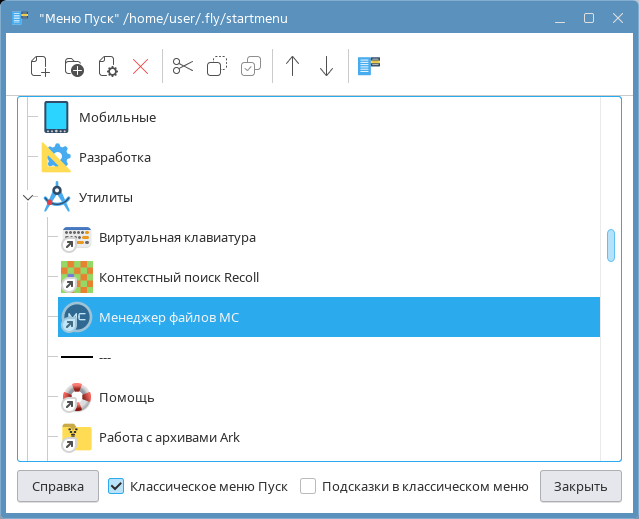Open item properties with the gear icon
Image resolution: width=639 pixels, height=519 pixels.
107,67
